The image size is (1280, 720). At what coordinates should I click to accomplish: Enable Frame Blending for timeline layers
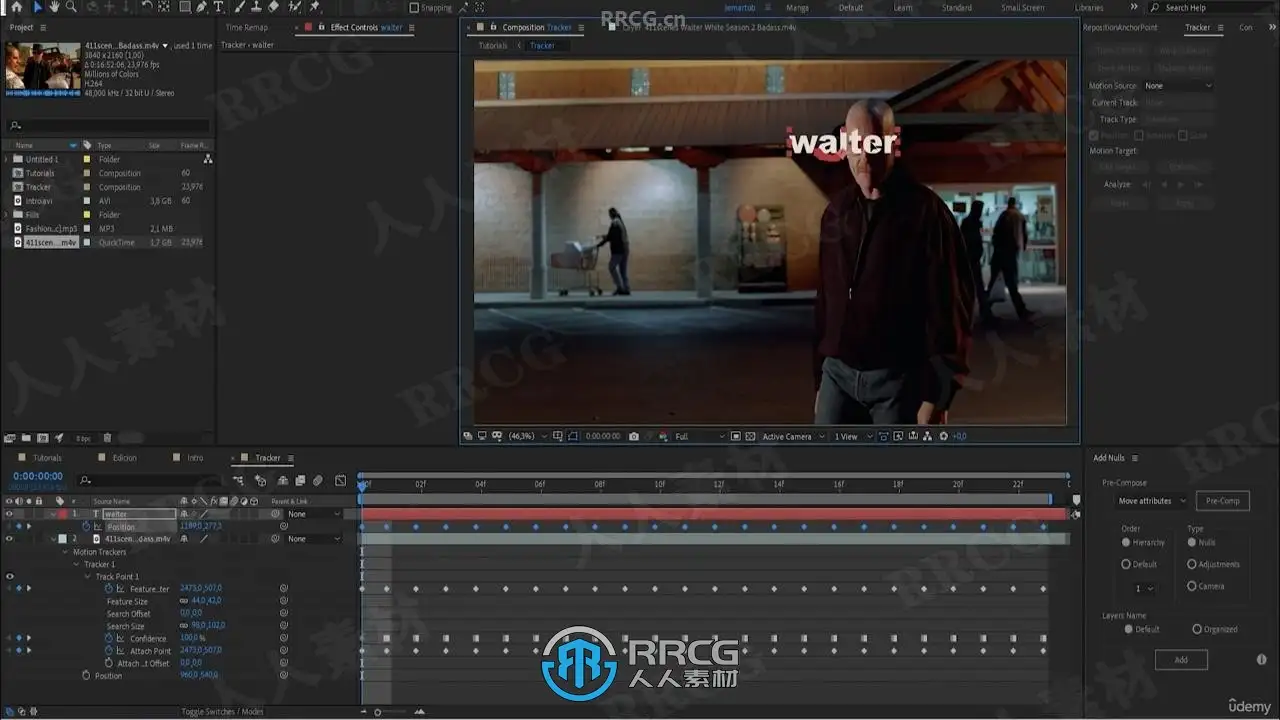pos(300,481)
